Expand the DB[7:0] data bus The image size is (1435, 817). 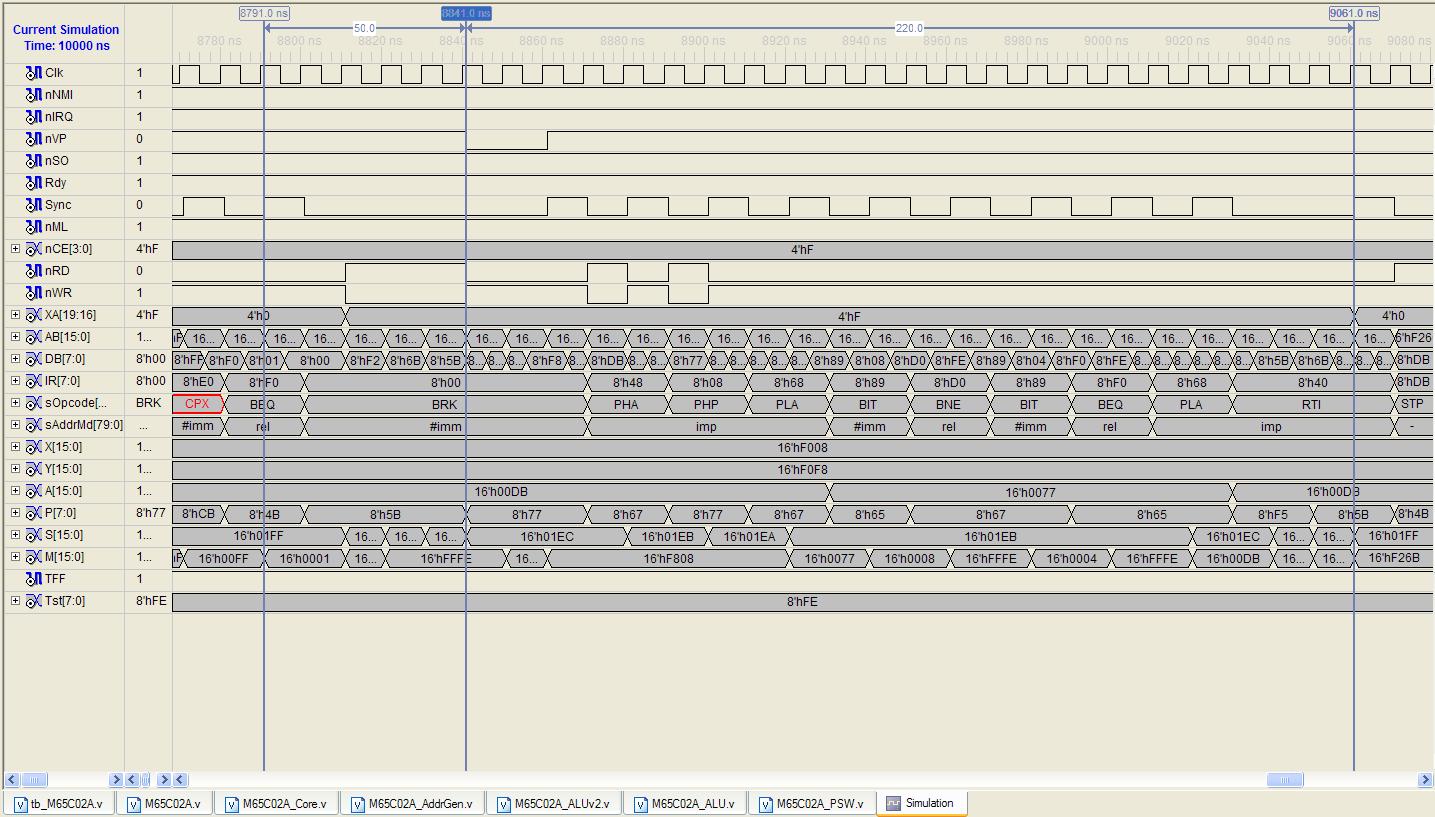[15, 359]
